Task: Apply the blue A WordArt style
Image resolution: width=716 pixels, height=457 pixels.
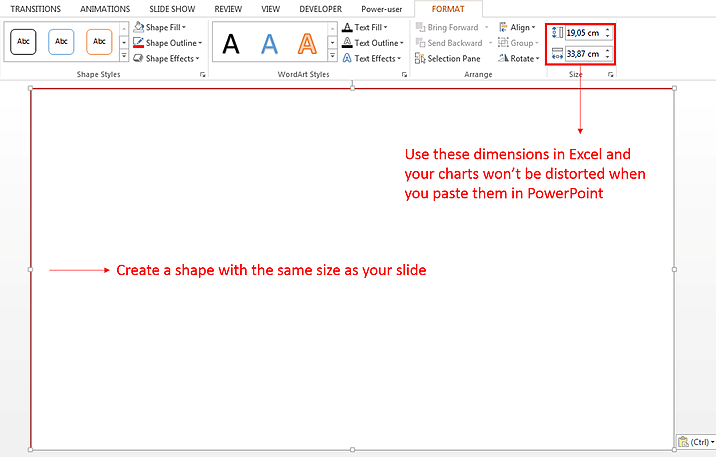Action: (269, 44)
